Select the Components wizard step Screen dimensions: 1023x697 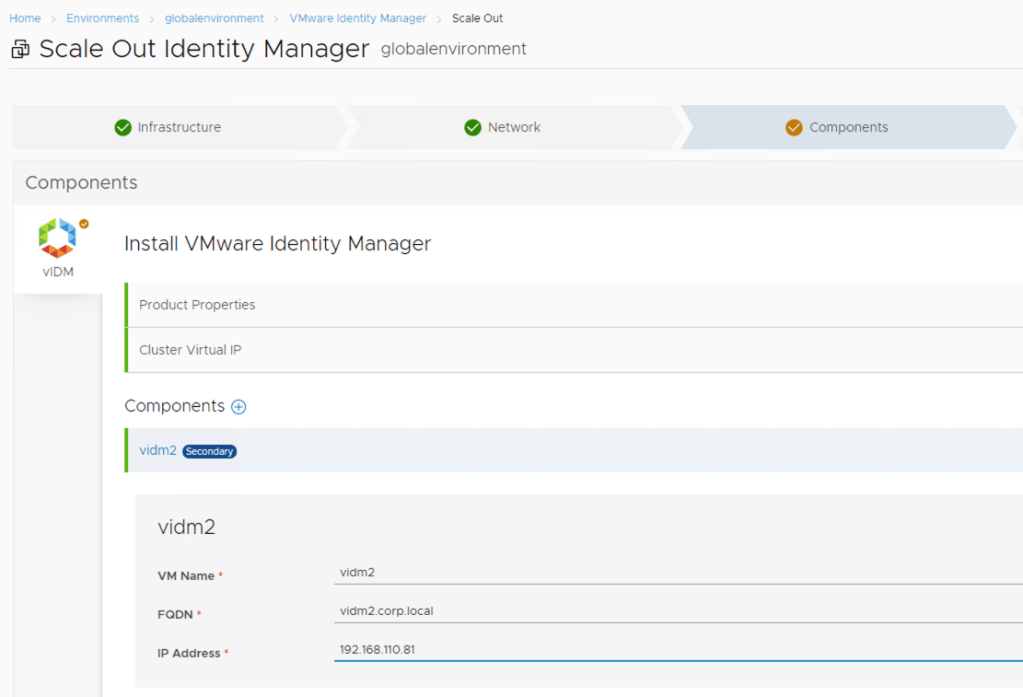click(848, 127)
